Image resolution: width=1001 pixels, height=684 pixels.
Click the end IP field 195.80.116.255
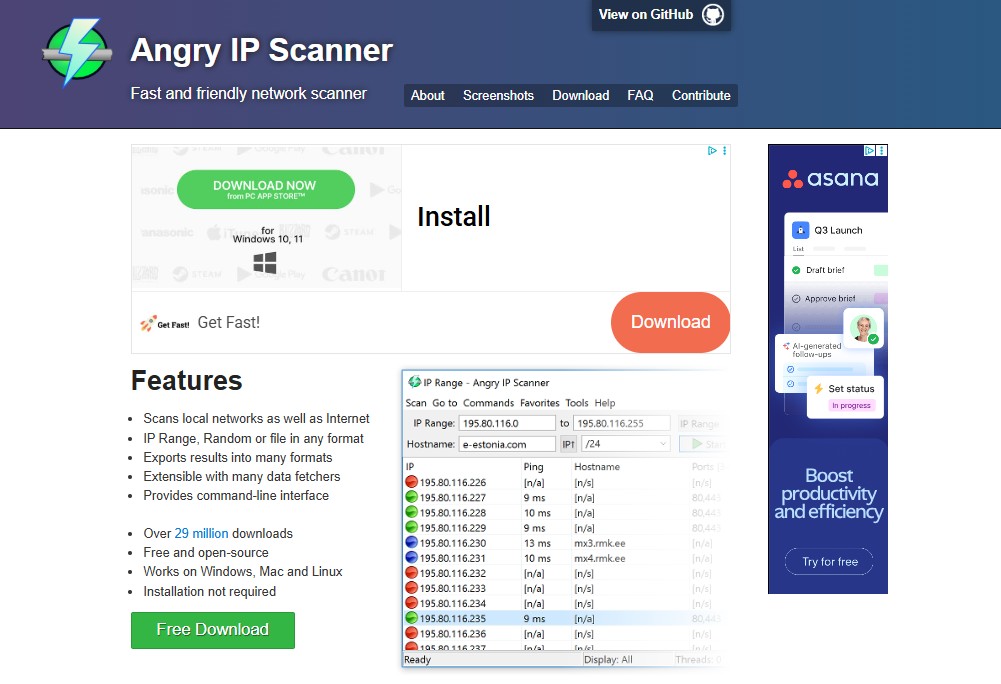pyautogui.click(x=621, y=423)
